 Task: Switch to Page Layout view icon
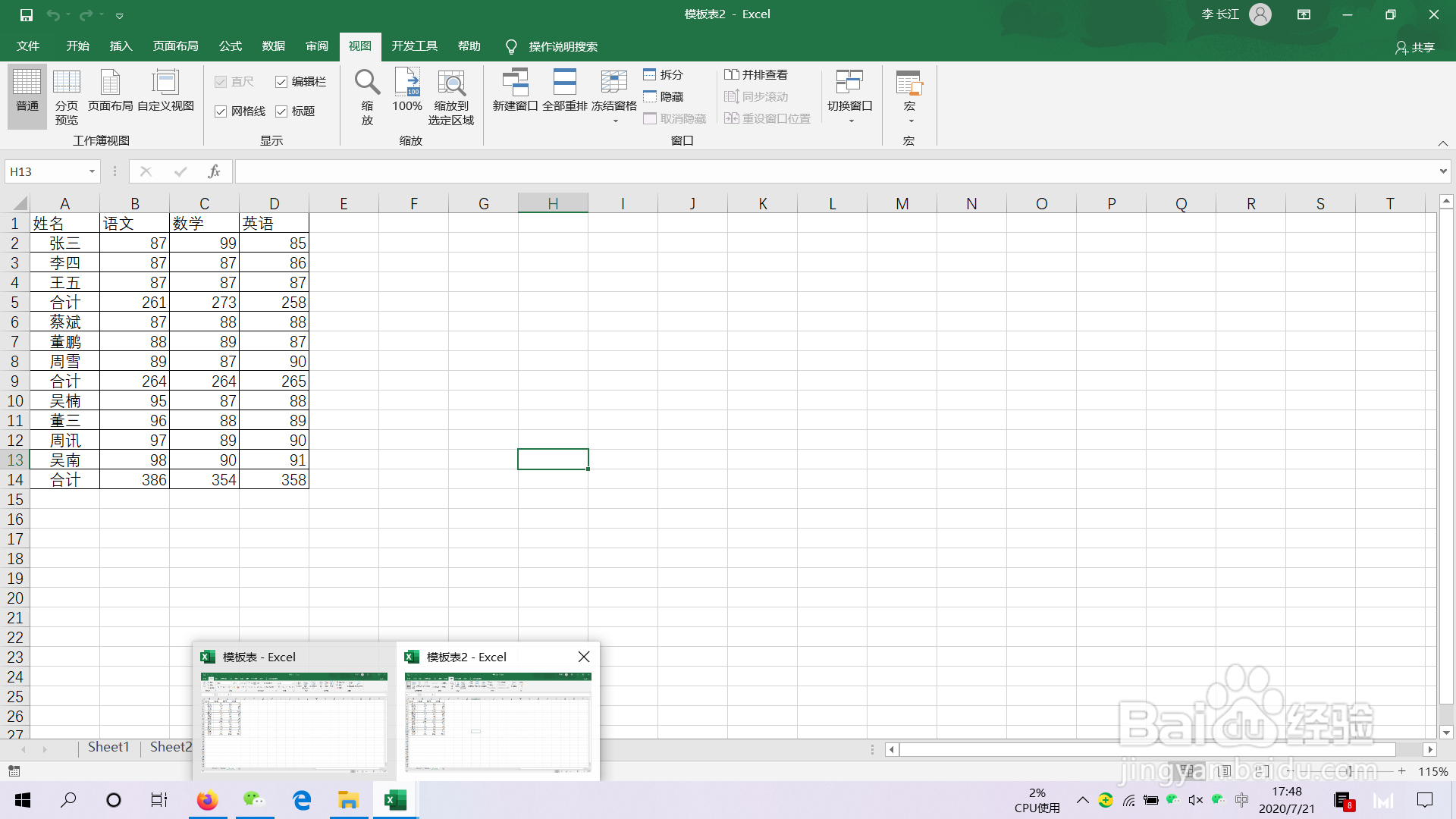click(110, 83)
